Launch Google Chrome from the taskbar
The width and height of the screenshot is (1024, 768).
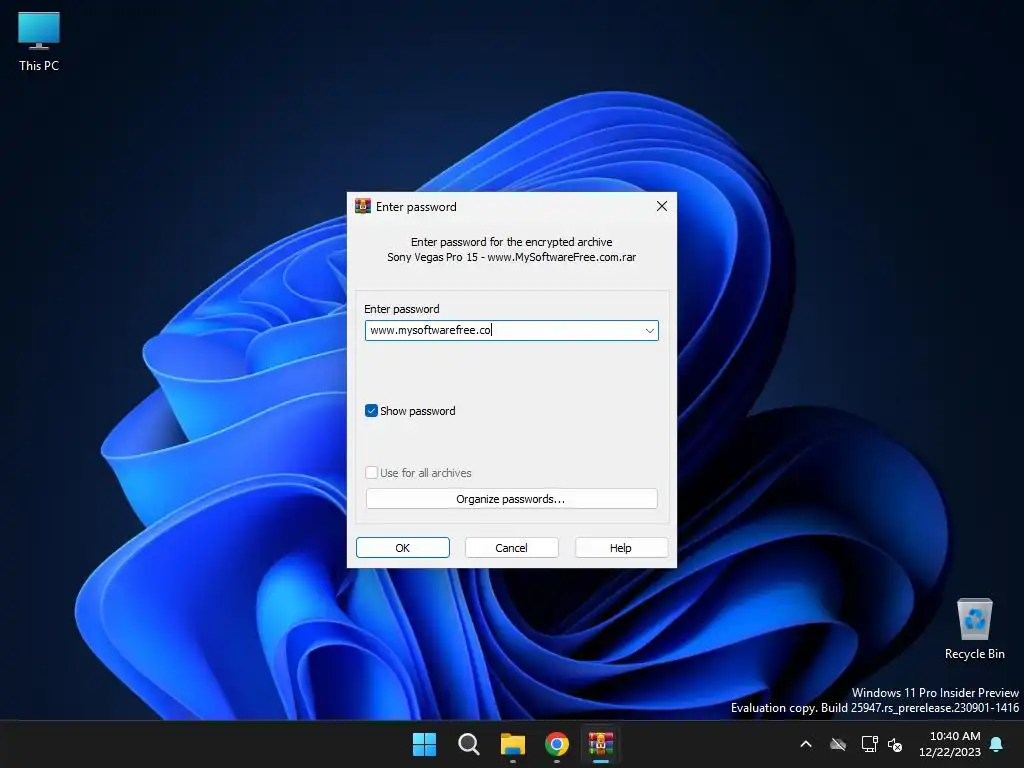click(557, 744)
